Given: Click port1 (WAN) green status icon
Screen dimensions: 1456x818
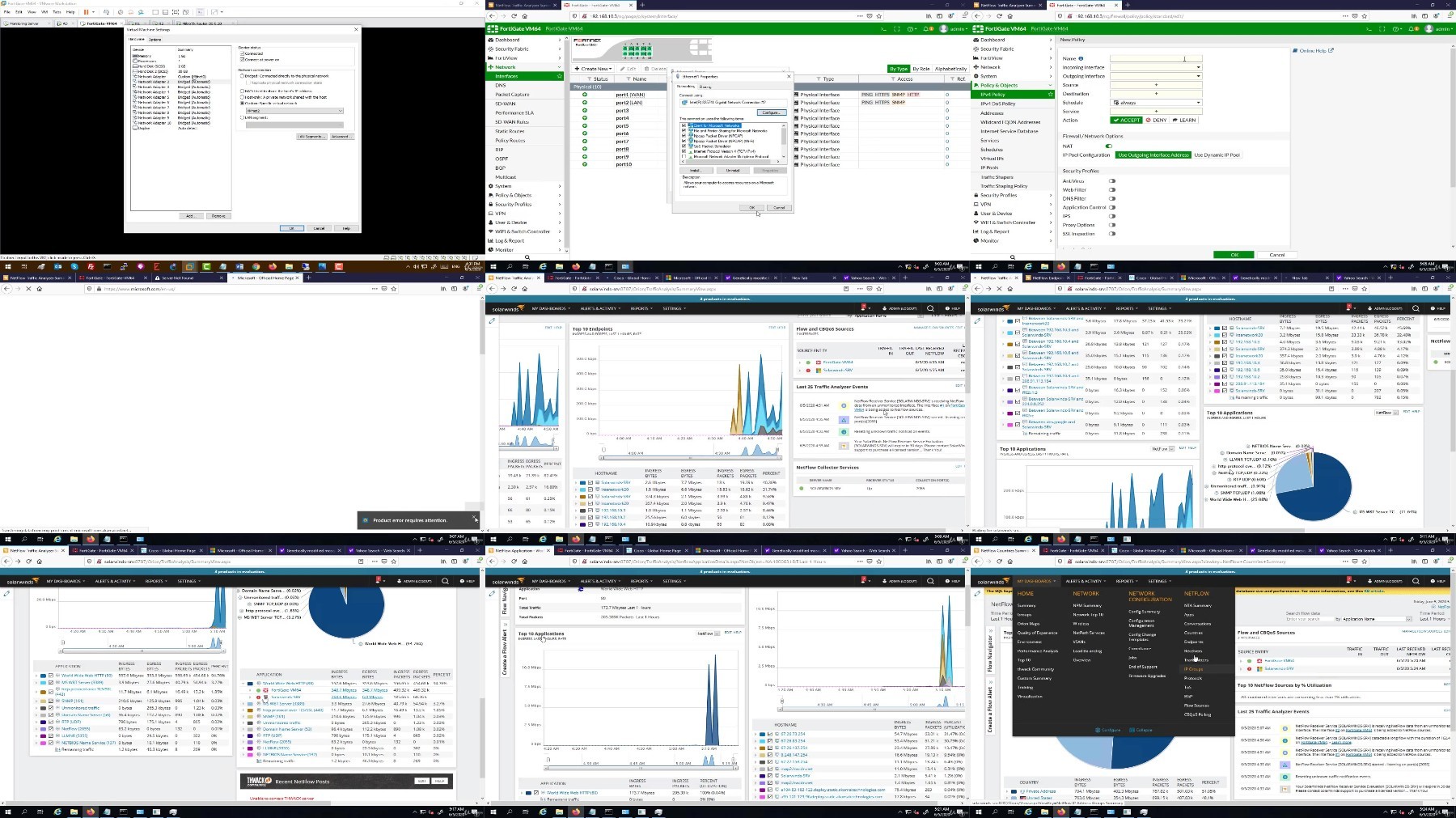Looking at the screenshot, I should [584, 95].
